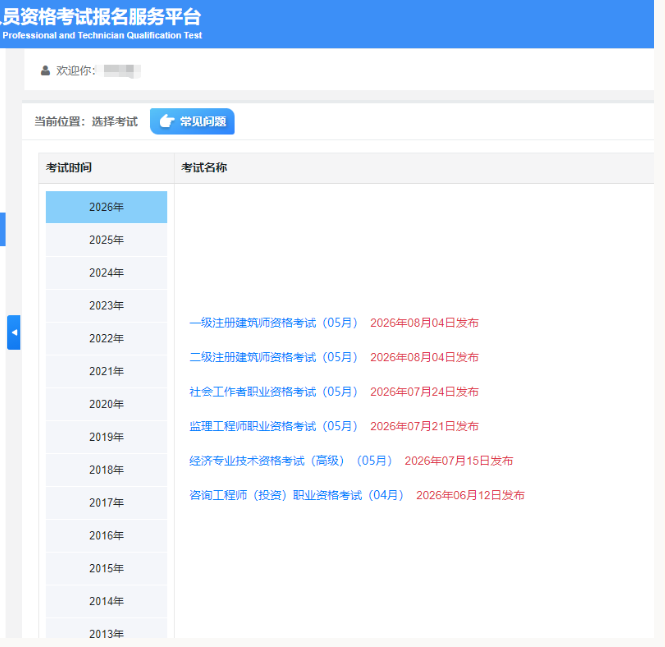This screenshot has width=665, height=647.
Task: Click the platform title banner text
Action: pos(101,17)
